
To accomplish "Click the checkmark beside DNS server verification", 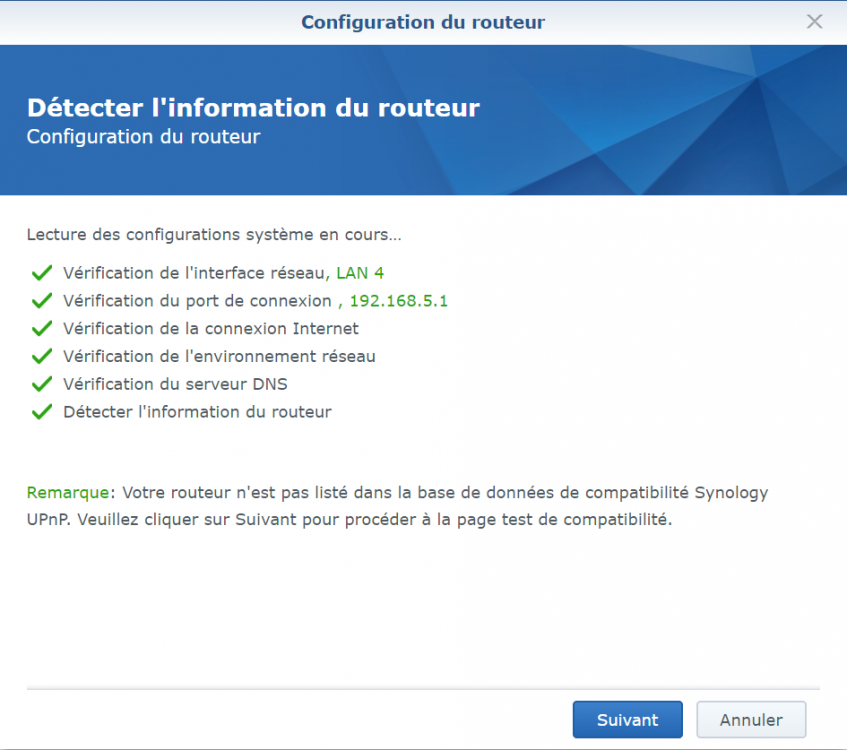I will [41, 383].
